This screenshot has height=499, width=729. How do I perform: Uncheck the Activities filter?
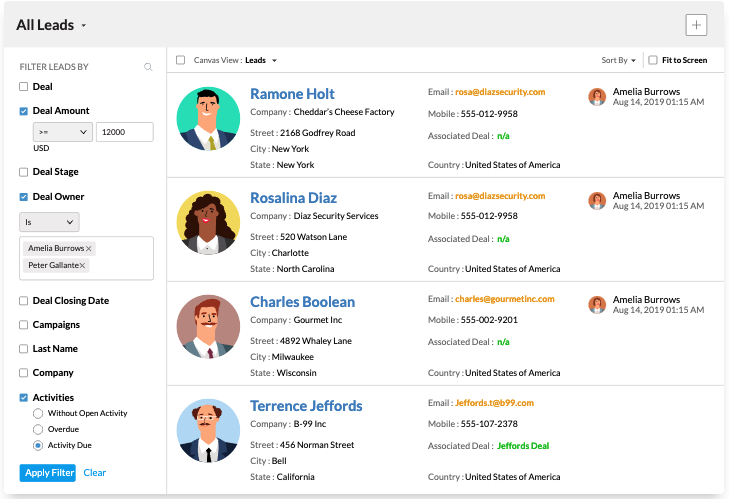24,398
